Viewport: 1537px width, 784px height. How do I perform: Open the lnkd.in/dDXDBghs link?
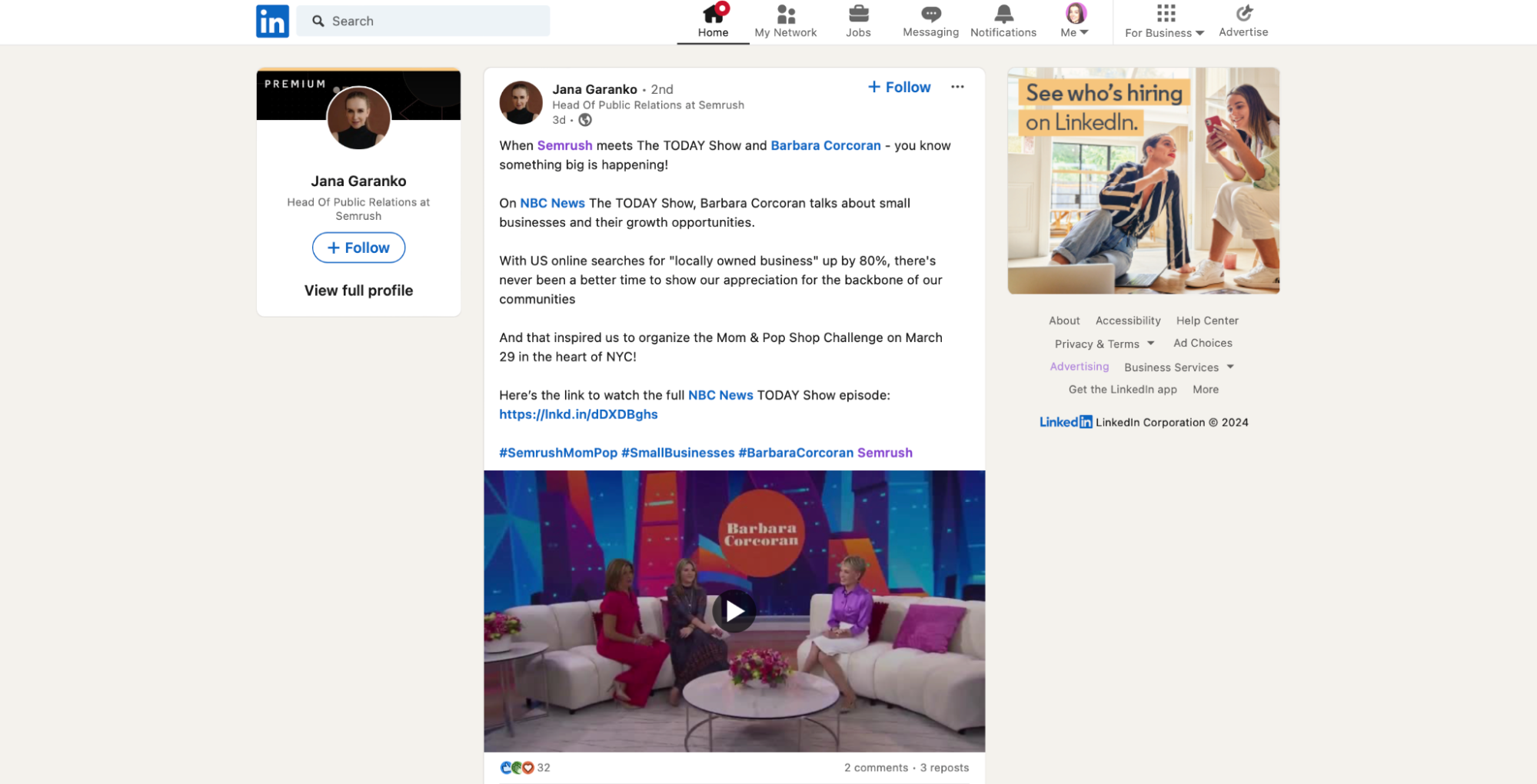[x=578, y=414]
